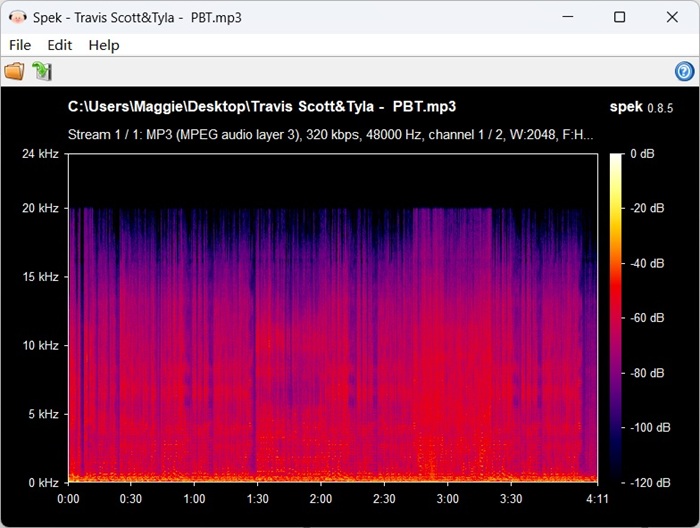Click the 'spek 0.8.5' version label
The image size is (700, 528).
[642, 107]
